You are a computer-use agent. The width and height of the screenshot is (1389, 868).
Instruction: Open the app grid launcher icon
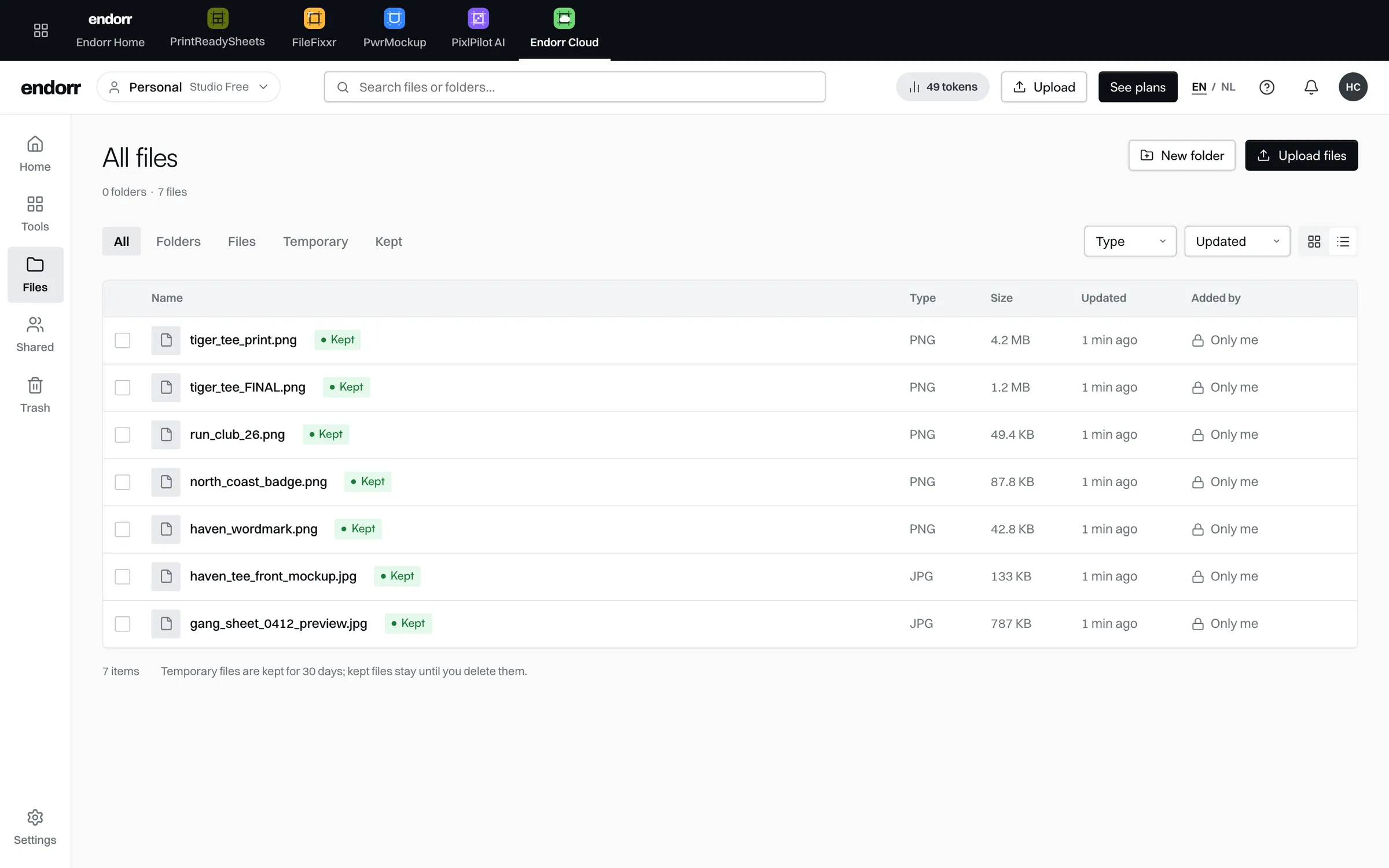pos(41,30)
